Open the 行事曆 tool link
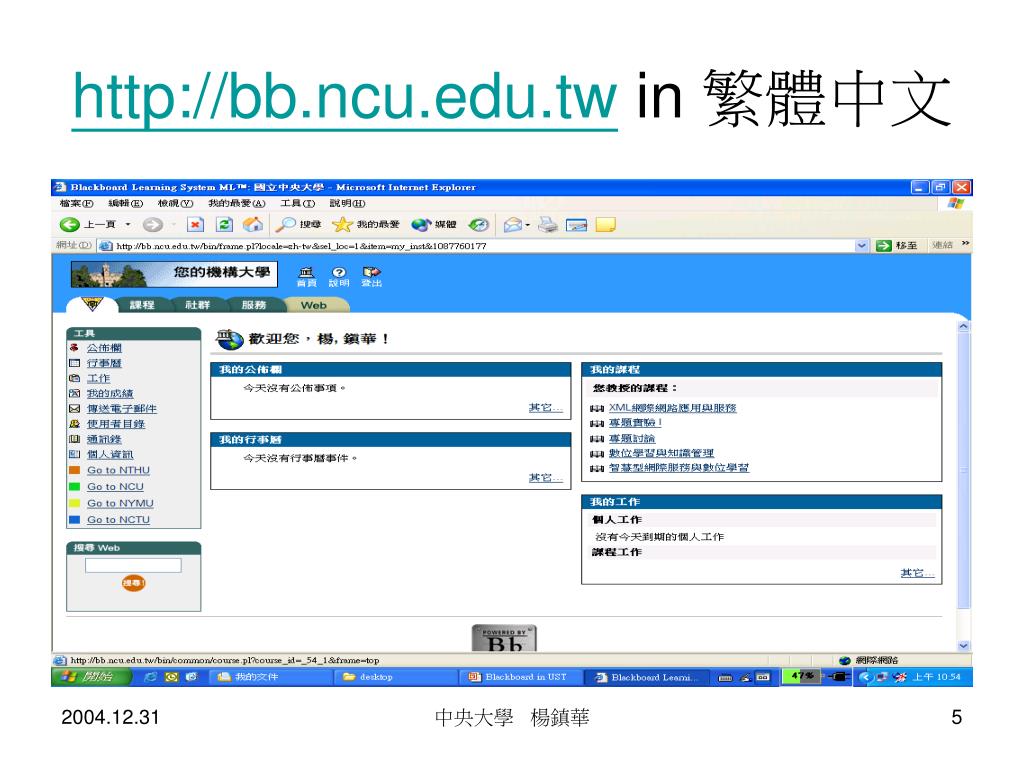1024x768 pixels. pyautogui.click(x=104, y=363)
